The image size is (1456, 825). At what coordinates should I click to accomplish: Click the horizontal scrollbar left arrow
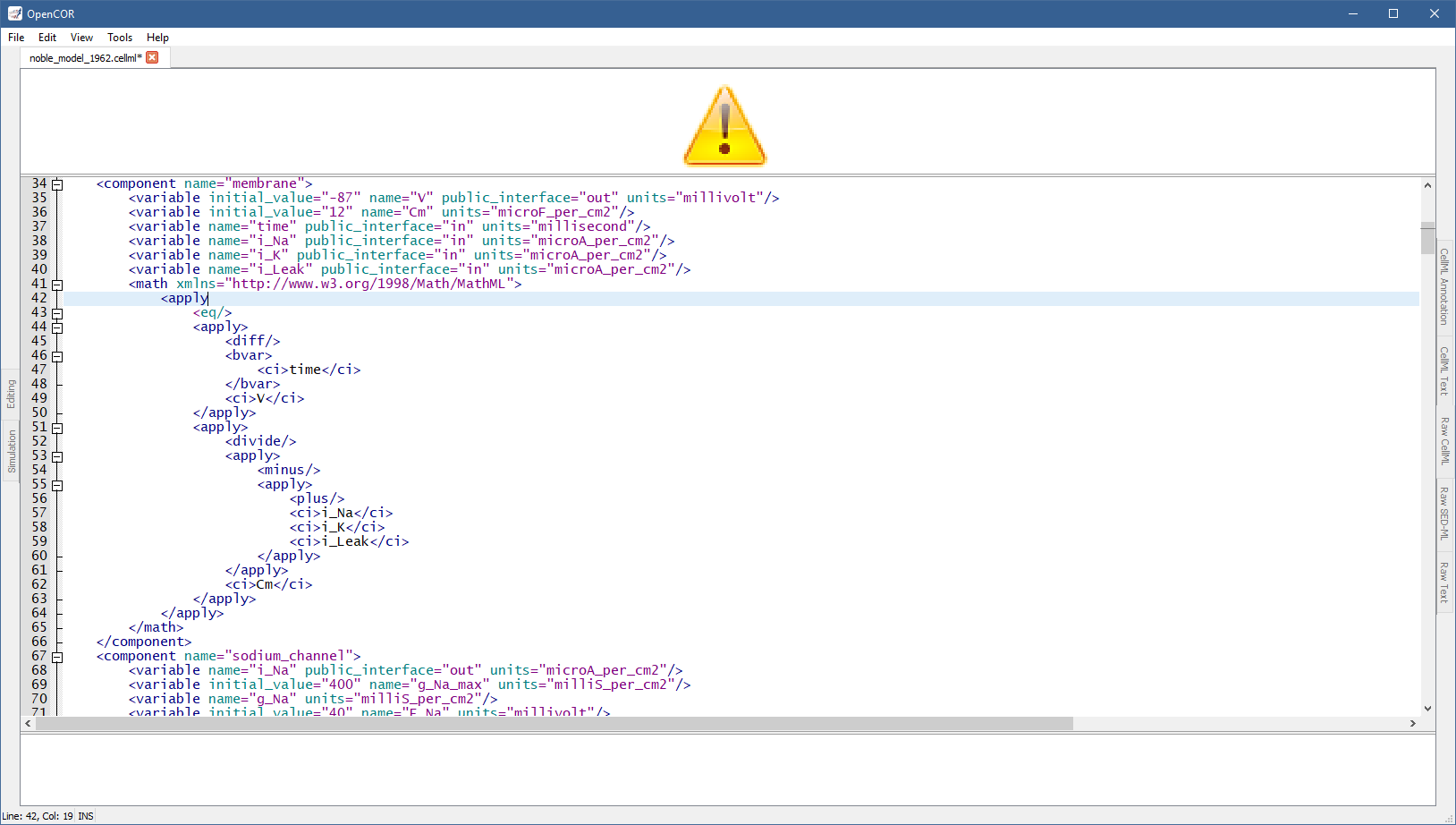pos(28,723)
